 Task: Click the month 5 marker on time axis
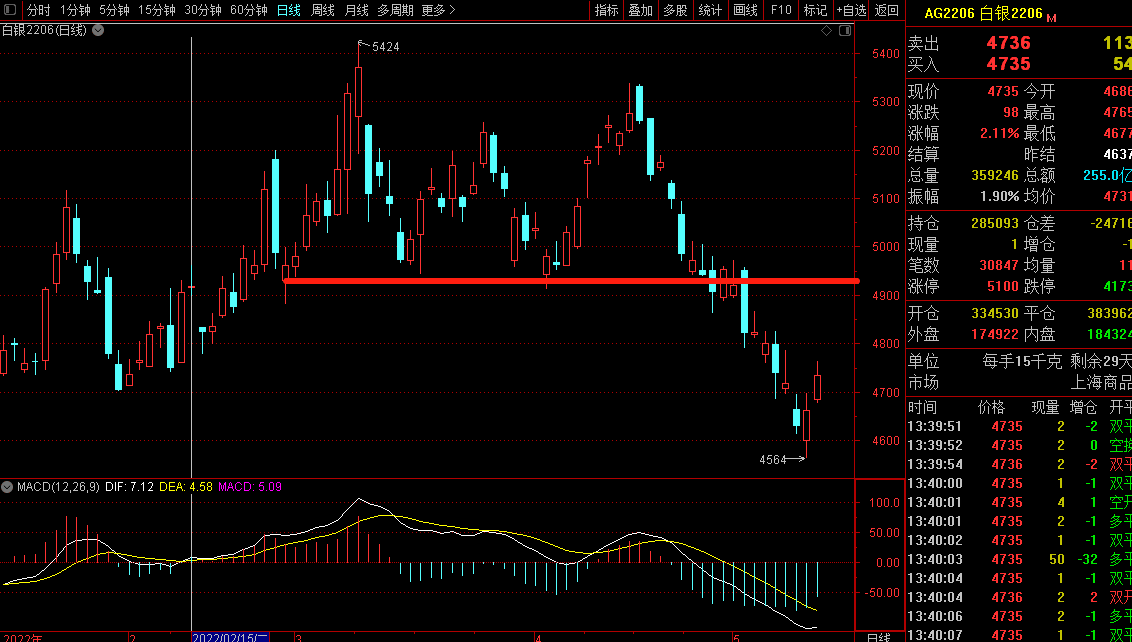[736, 638]
